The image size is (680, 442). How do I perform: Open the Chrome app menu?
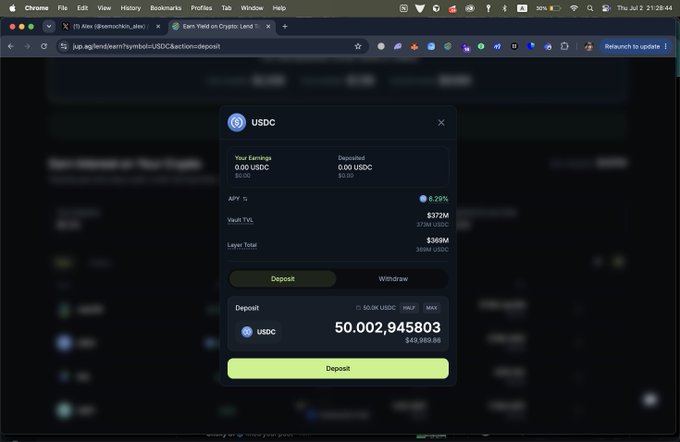coord(36,8)
